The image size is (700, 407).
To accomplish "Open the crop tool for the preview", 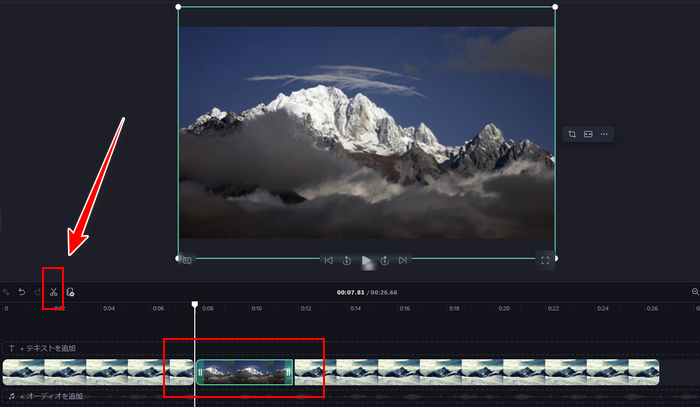I will 572,134.
